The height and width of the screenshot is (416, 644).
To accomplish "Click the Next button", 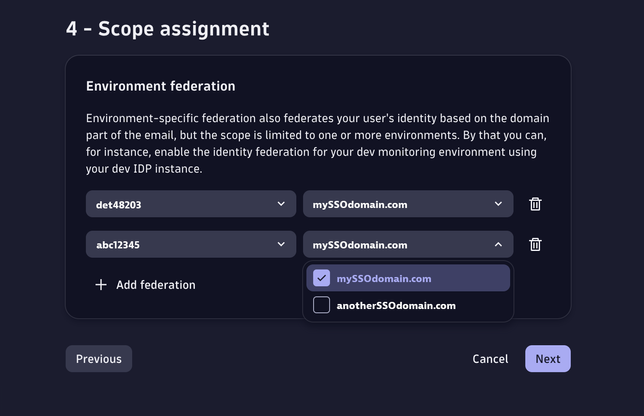I will pos(548,359).
